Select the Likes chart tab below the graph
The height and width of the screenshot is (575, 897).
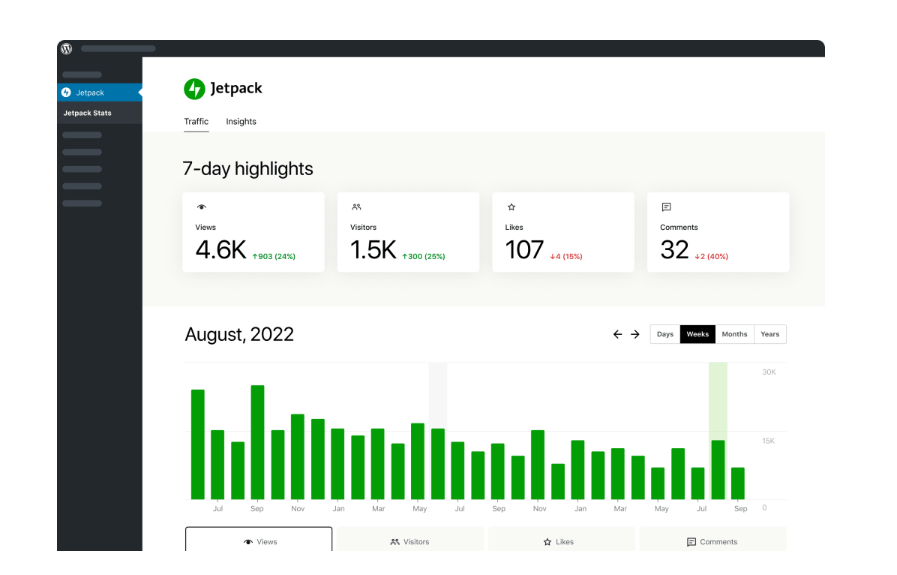562,540
